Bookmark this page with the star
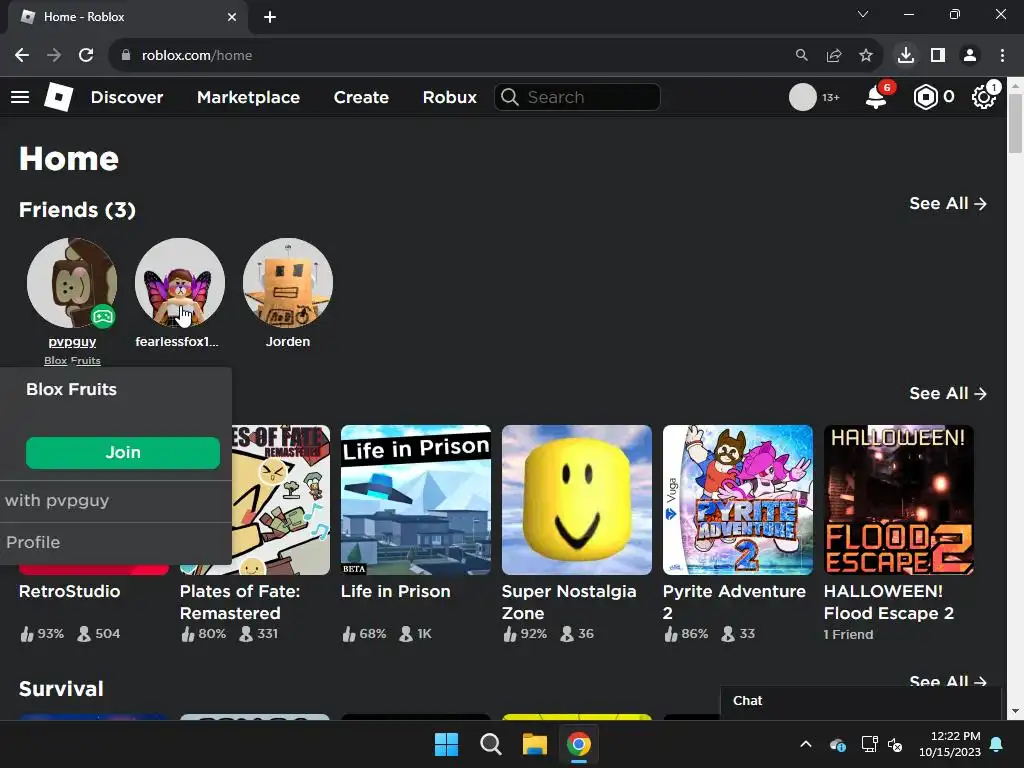The image size is (1024, 768). [866, 56]
